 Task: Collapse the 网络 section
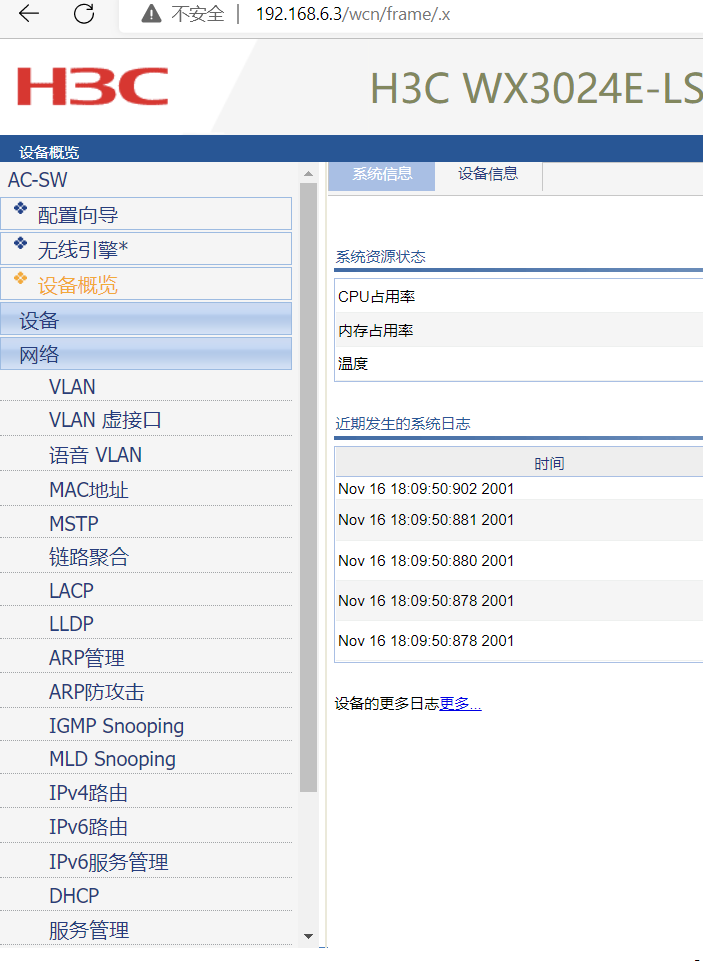146,354
